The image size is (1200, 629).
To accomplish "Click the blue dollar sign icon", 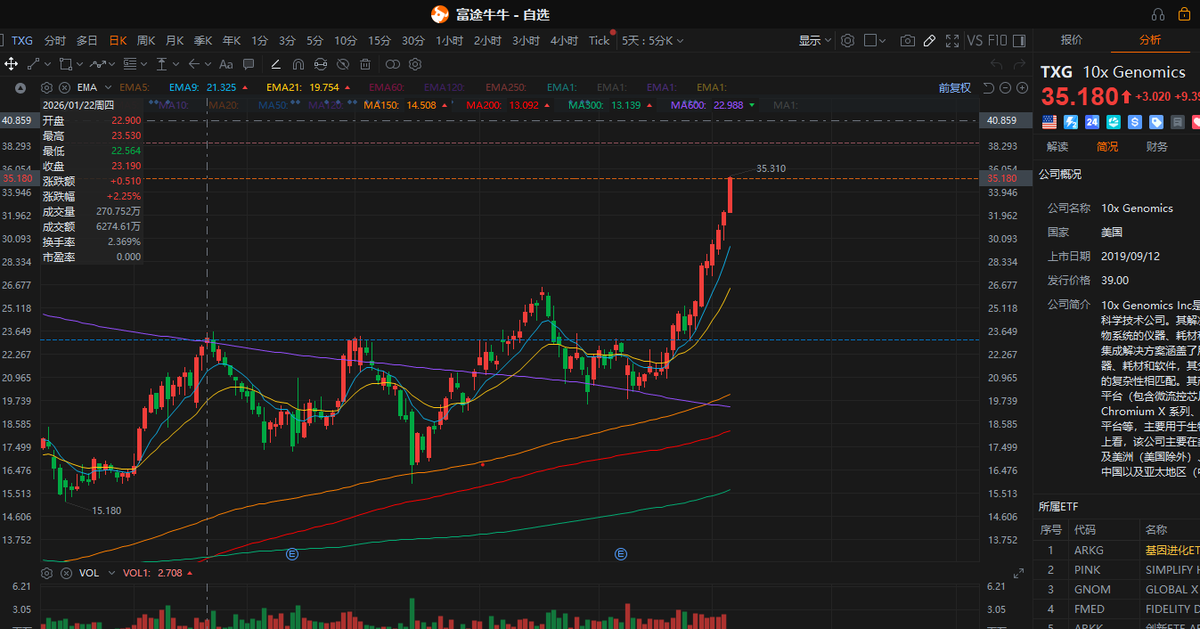I will [x=1134, y=122].
